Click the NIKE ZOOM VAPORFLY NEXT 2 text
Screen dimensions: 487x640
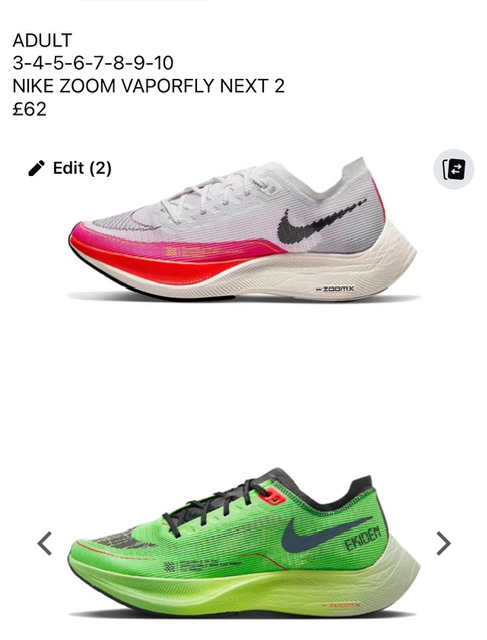click(x=149, y=86)
